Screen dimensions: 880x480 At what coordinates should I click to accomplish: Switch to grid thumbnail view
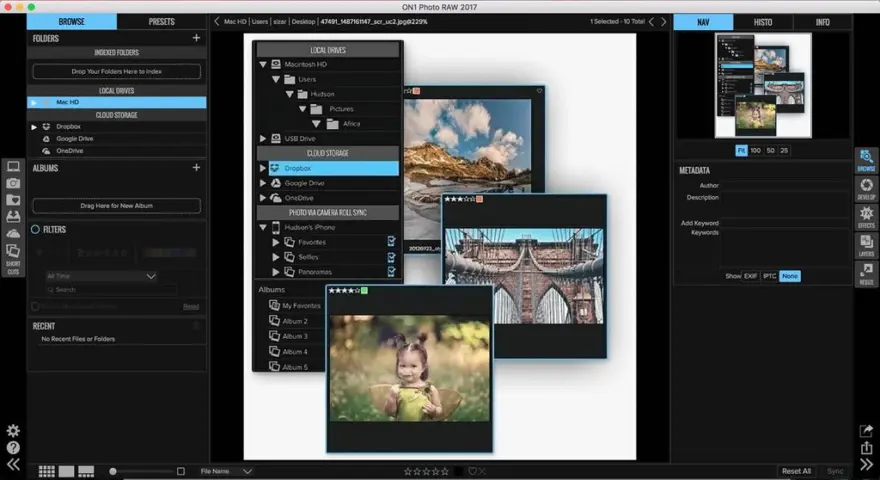click(x=47, y=472)
